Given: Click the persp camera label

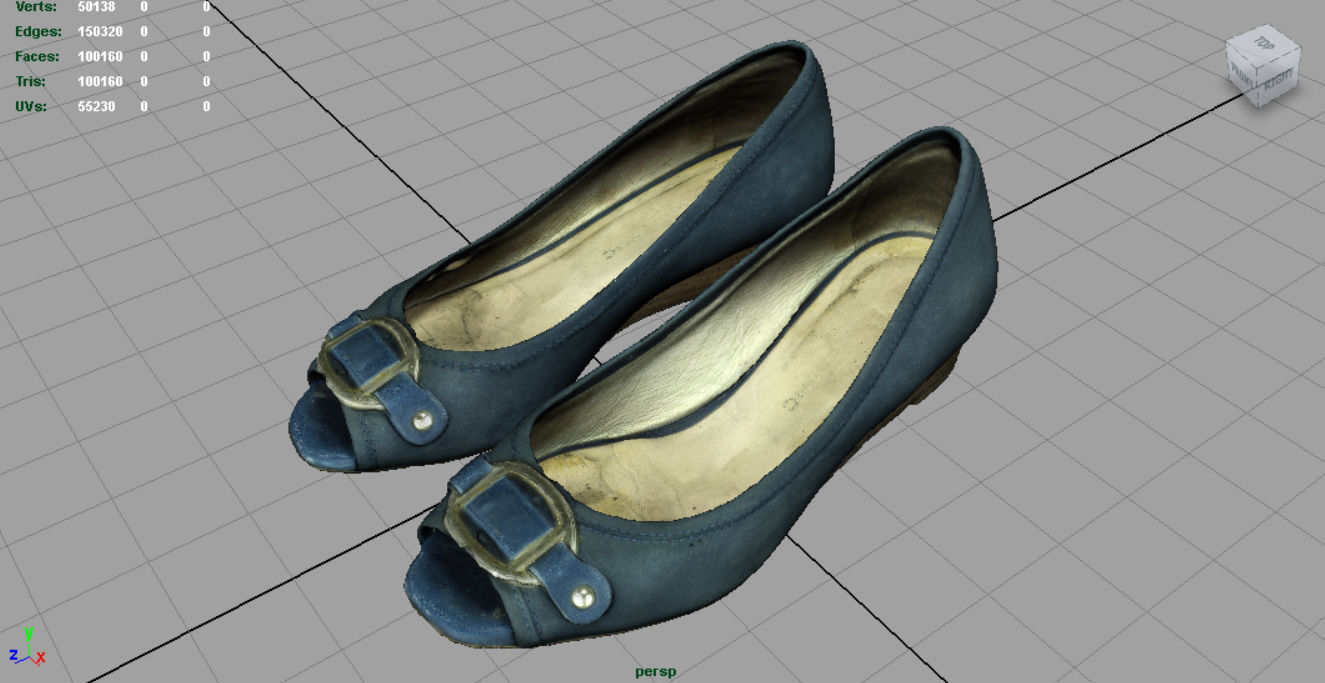Looking at the screenshot, I should tap(655, 672).
